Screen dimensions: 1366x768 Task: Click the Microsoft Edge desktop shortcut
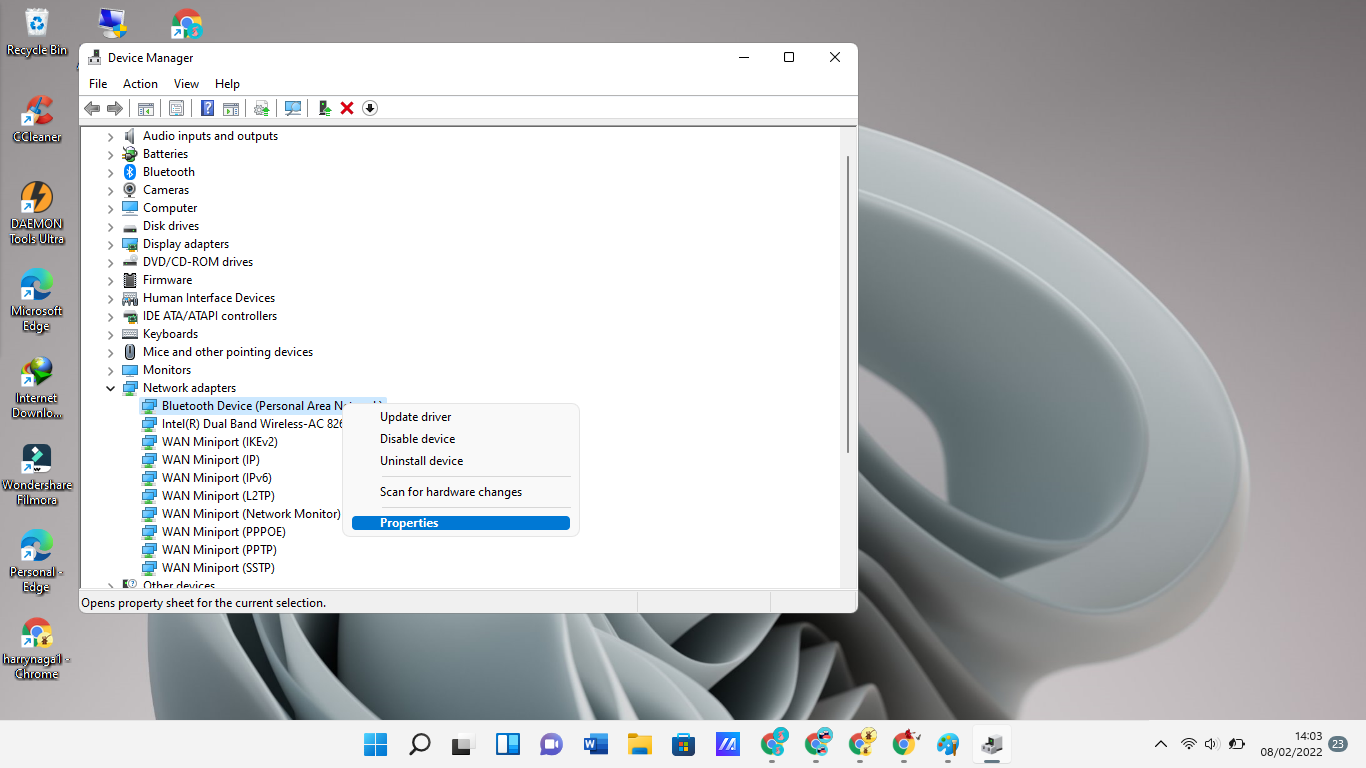(37, 300)
